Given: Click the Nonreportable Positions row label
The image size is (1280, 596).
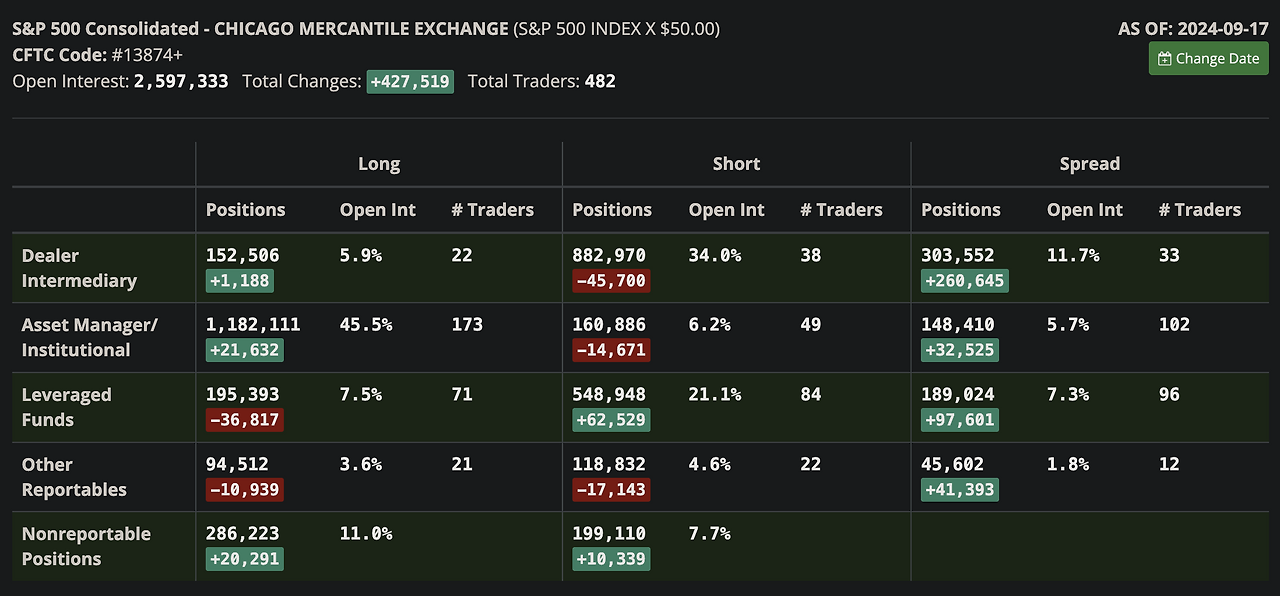Looking at the screenshot, I should [86, 546].
